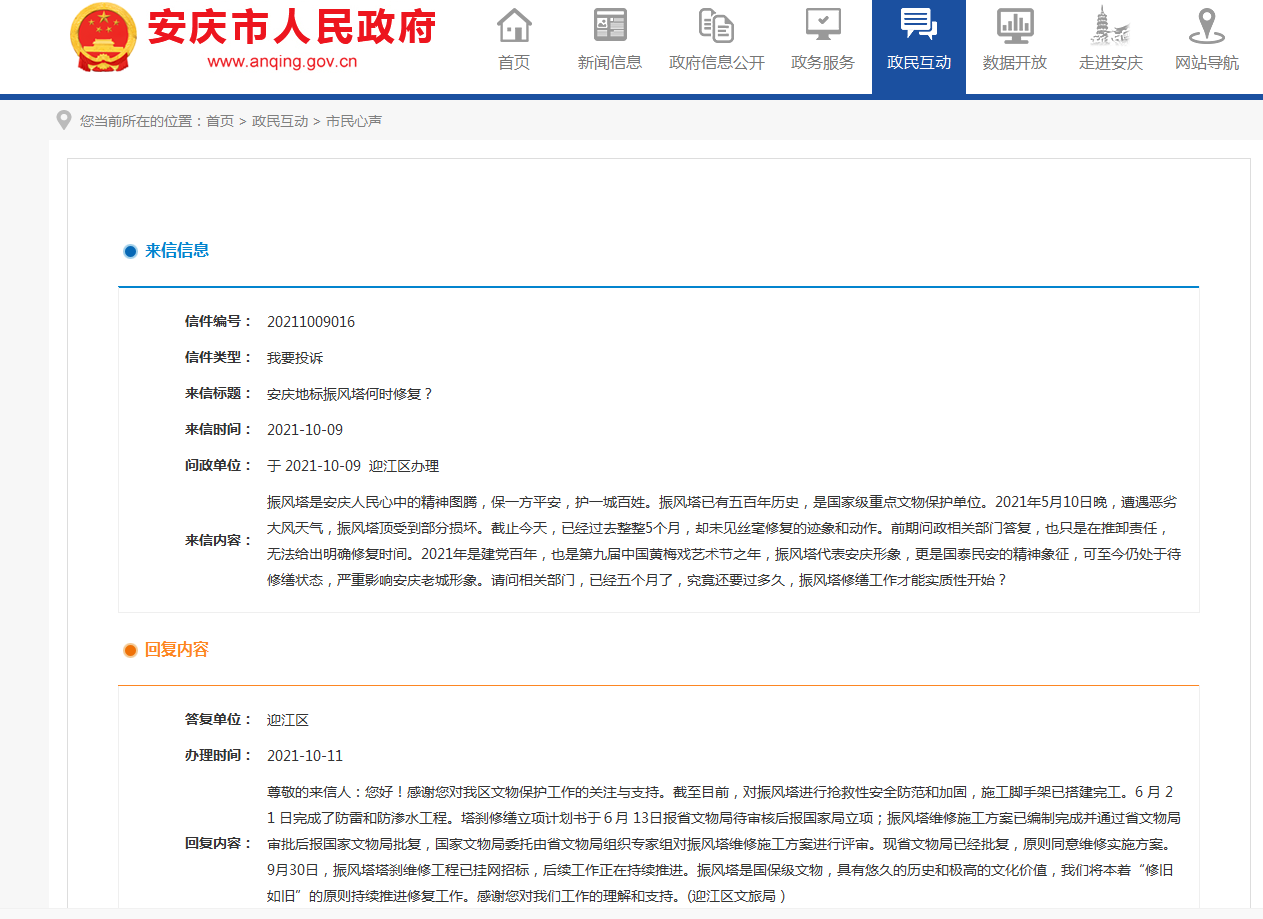Select the 政民互动 chat bubble icon
The image size is (1263, 919).
918,25
